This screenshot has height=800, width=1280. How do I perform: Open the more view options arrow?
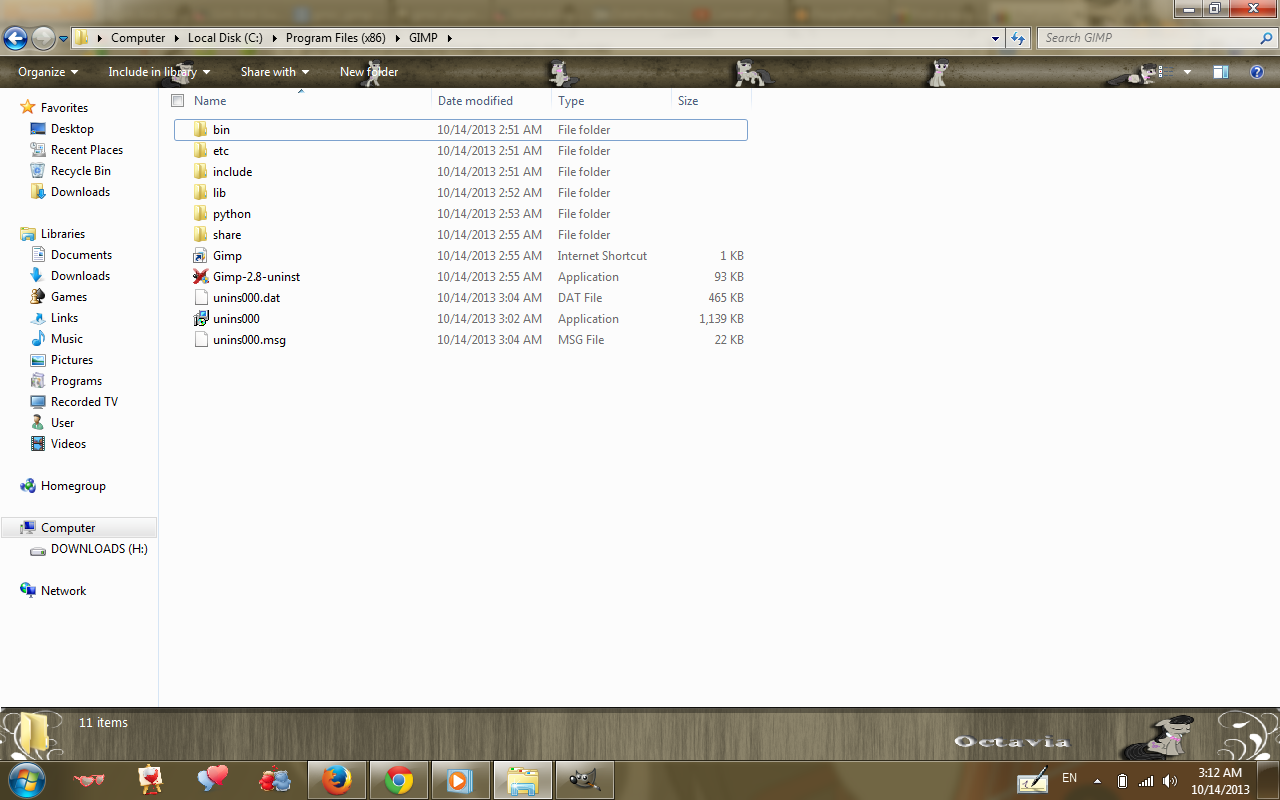[1187, 72]
